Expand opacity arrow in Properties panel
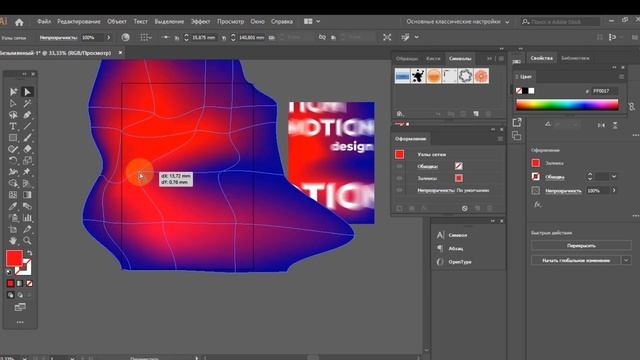The height and width of the screenshot is (360, 640). point(613,190)
